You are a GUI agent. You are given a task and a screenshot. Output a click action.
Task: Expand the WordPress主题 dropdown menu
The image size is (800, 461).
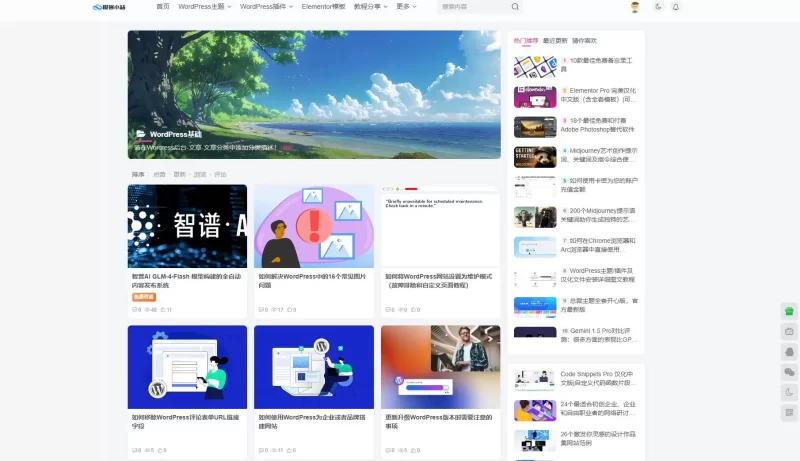(205, 7)
